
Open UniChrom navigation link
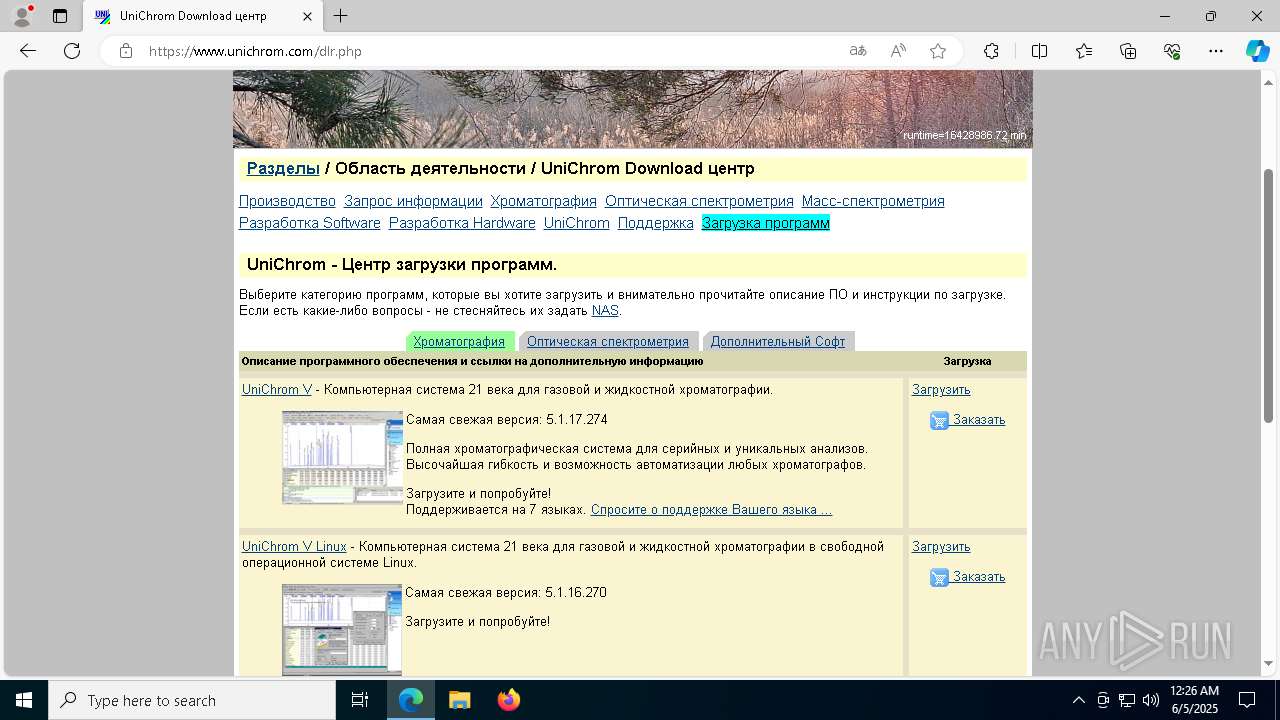pyautogui.click(x=577, y=223)
